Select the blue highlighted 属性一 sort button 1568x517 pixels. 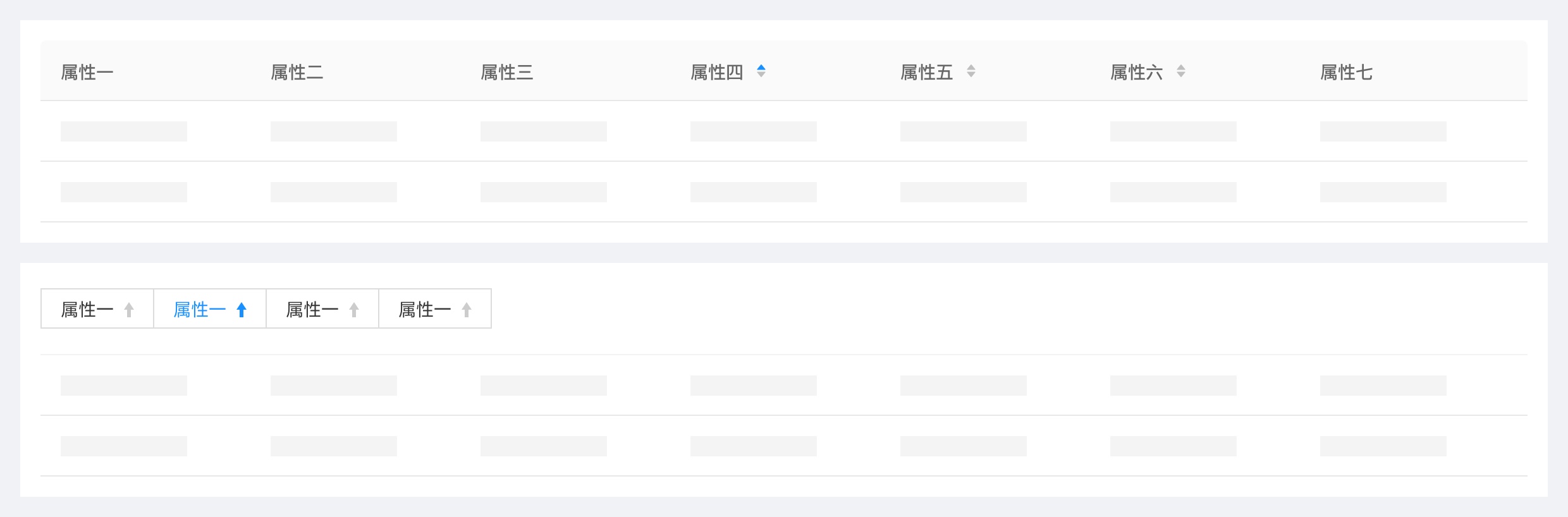[210, 308]
